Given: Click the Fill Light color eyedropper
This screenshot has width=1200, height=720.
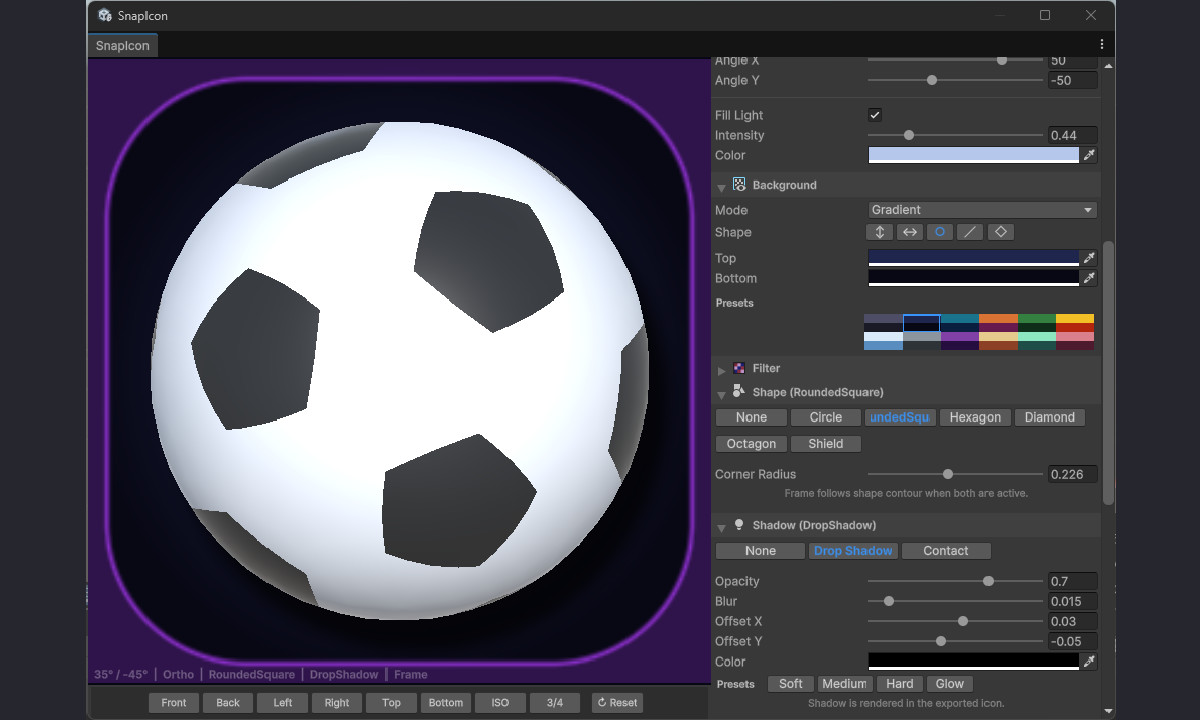Looking at the screenshot, I should coord(1090,155).
